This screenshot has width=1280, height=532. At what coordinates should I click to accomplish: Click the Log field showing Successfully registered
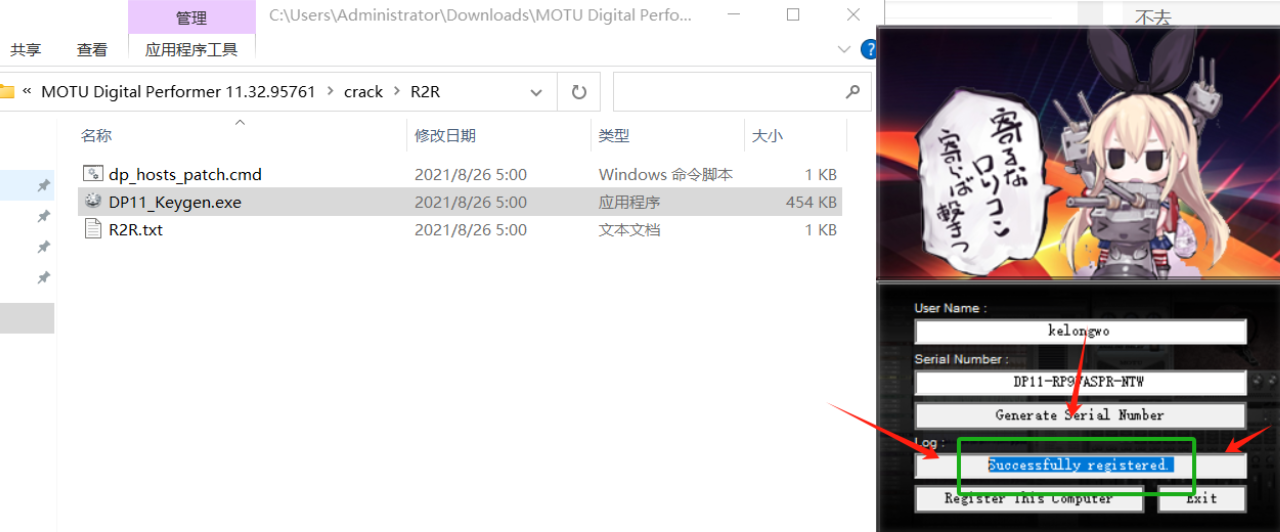coord(1080,465)
